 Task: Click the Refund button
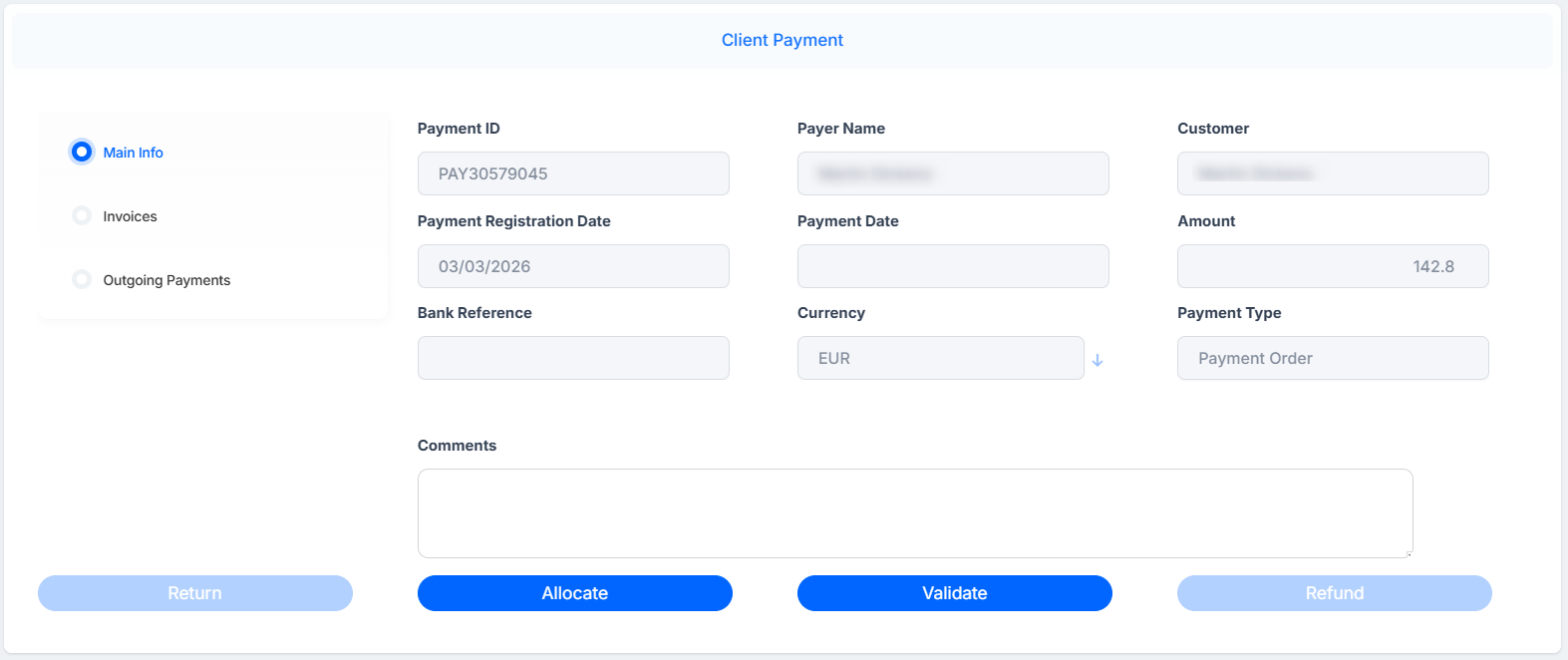click(x=1335, y=593)
